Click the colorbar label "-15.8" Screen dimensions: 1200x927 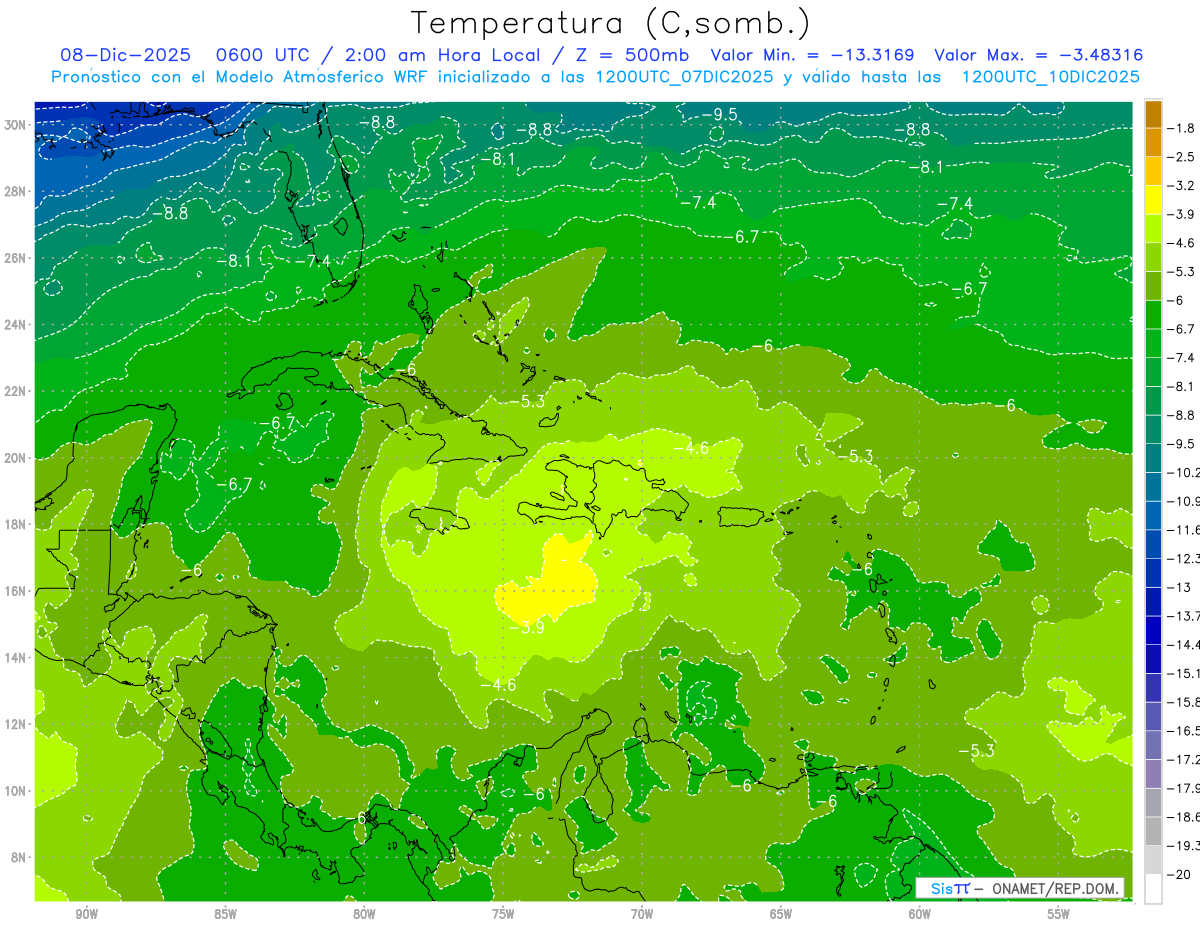tap(1185, 702)
